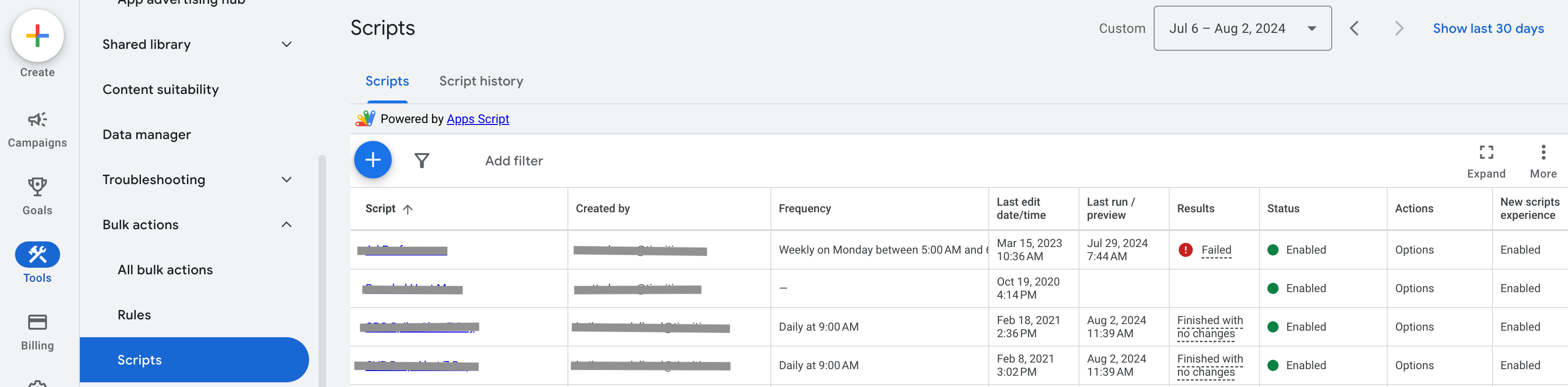Click the sidebar vertical scrollbar
This screenshot has width=1568, height=387.
[x=322, y=271]
